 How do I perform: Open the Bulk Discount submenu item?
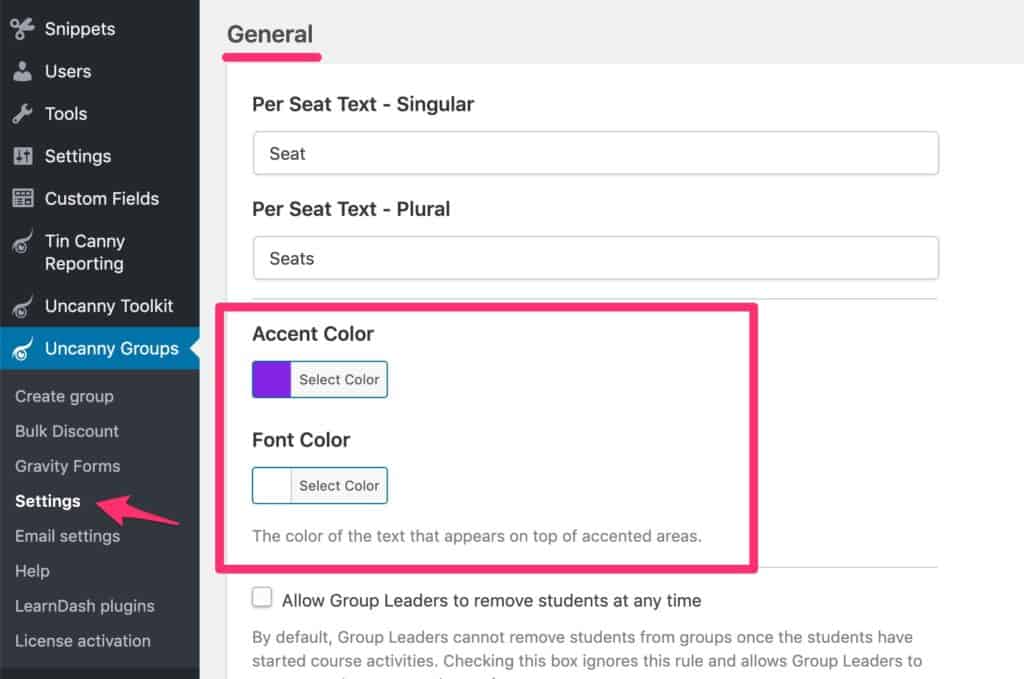click(x=67, y=431)
